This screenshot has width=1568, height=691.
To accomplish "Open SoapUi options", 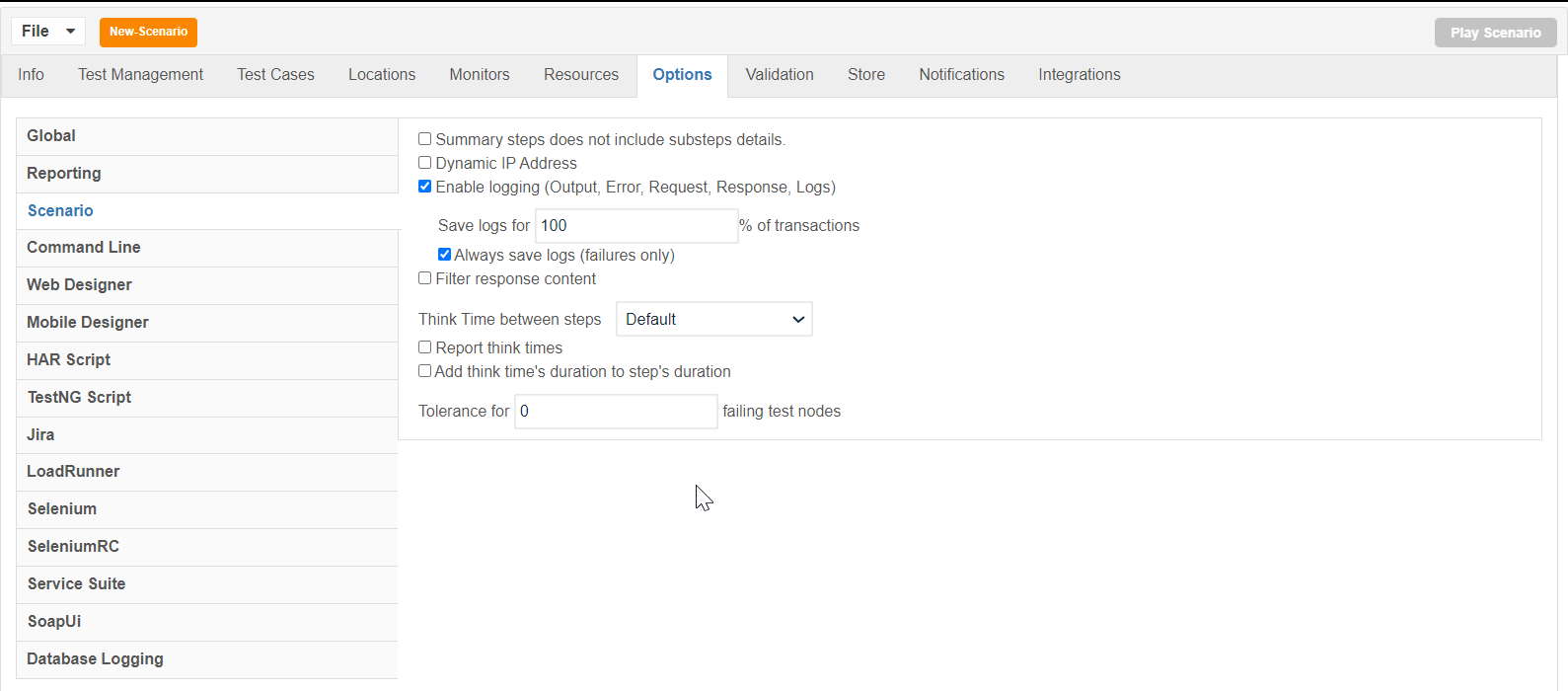I will coord(207,622).
